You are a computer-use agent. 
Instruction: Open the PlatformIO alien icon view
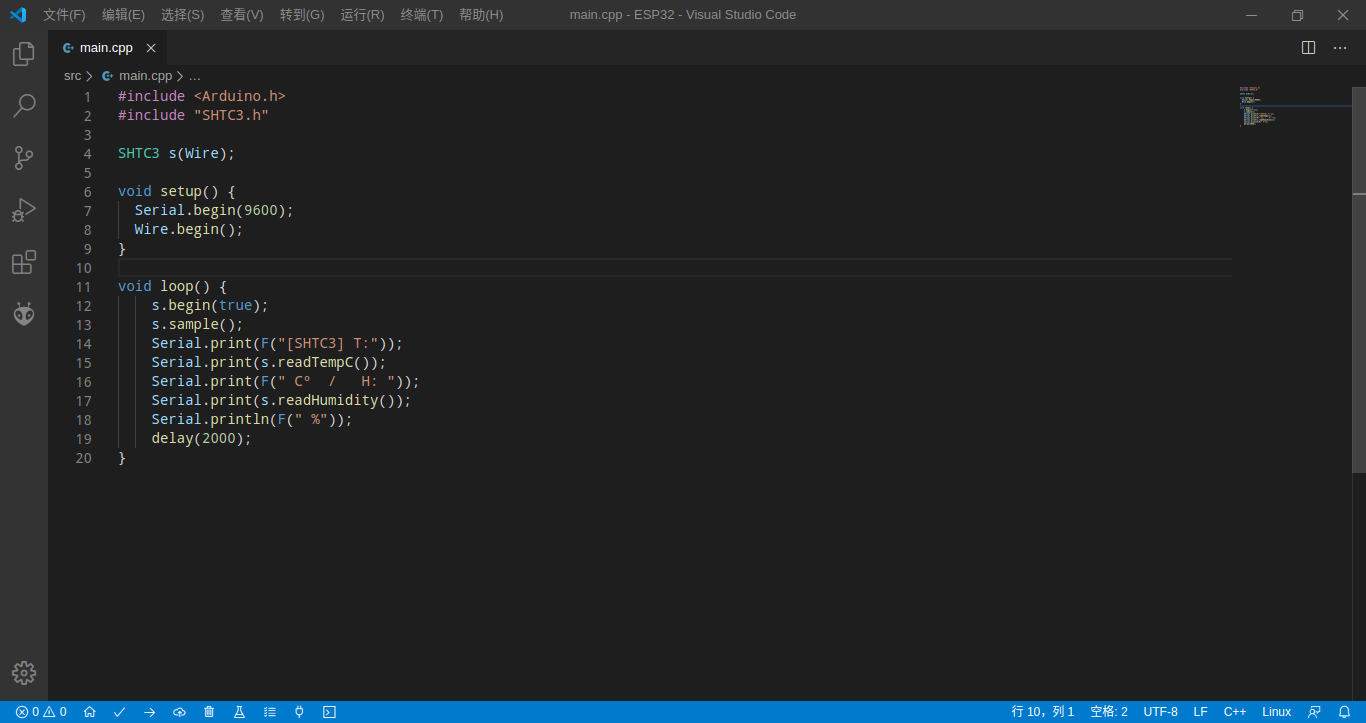(24, 314)
